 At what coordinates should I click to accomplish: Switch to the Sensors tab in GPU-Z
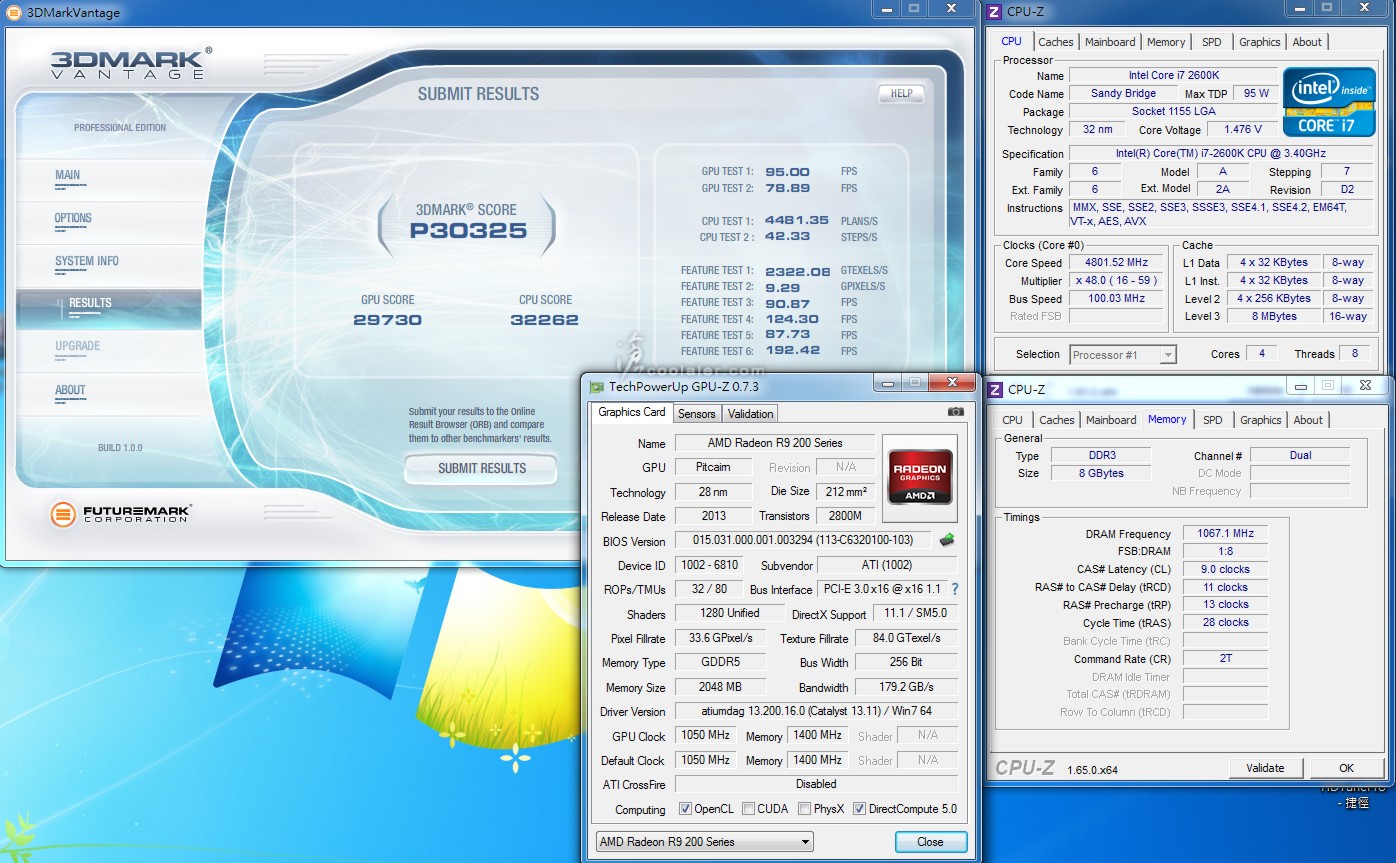point(696,414)
